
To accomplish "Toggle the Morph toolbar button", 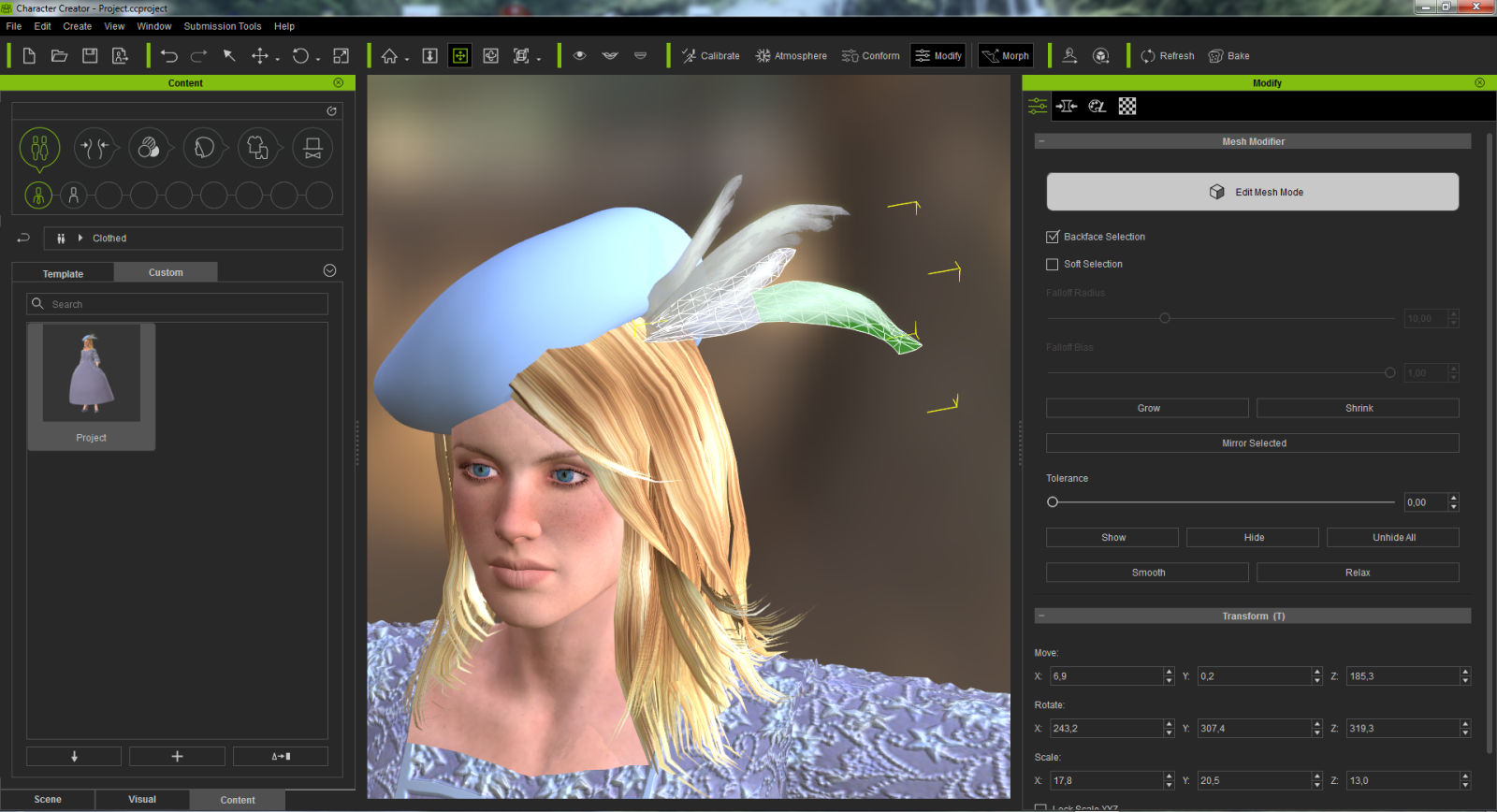I will coord(1005,56).
